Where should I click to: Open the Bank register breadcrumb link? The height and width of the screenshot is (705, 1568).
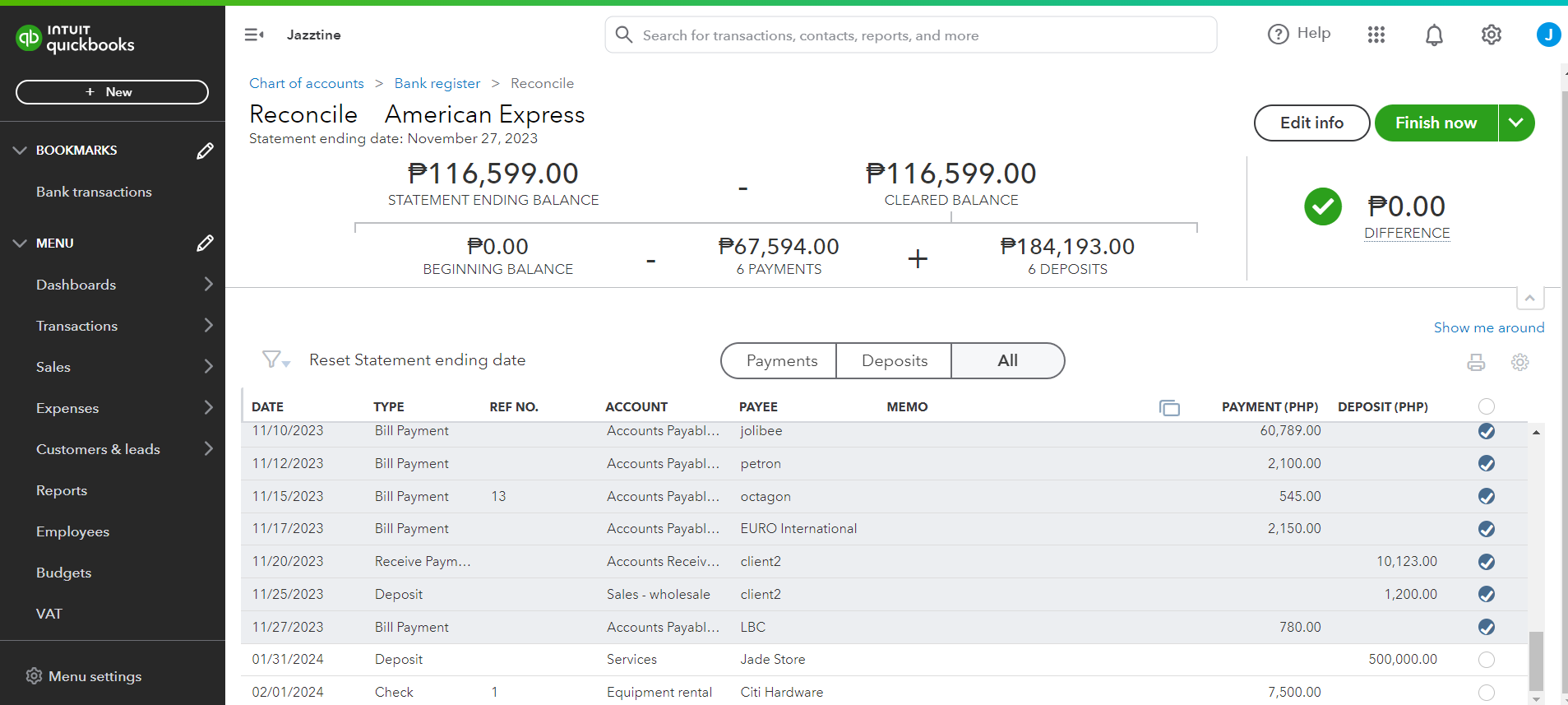pos(437,83)
